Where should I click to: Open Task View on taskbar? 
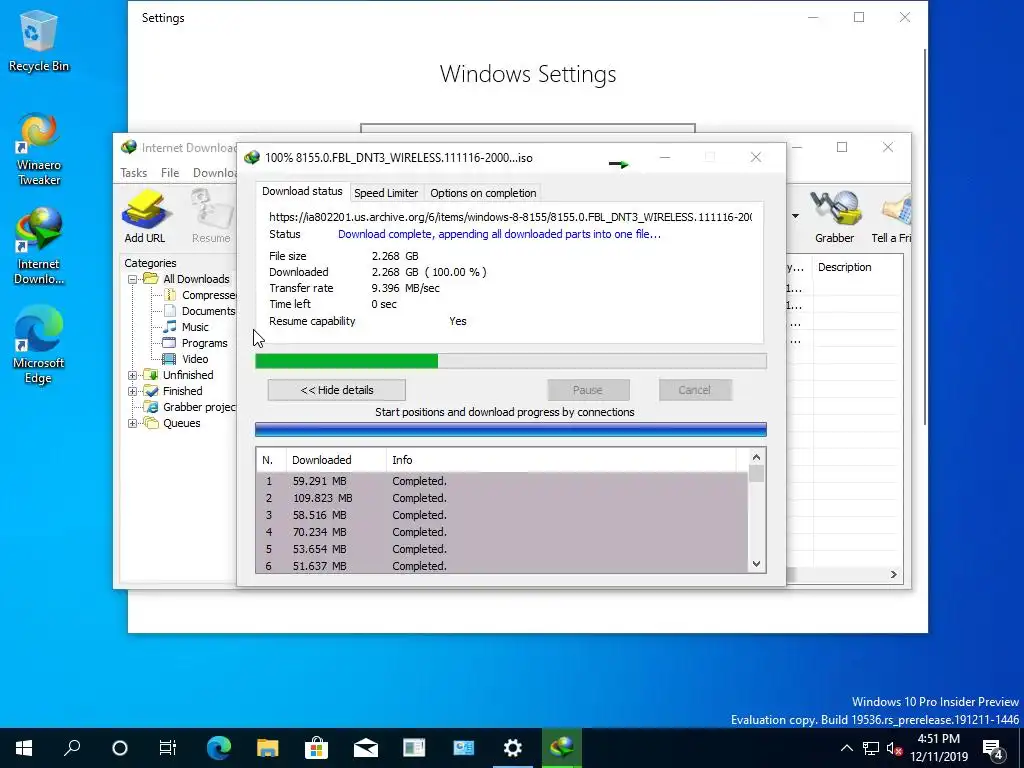168,748
